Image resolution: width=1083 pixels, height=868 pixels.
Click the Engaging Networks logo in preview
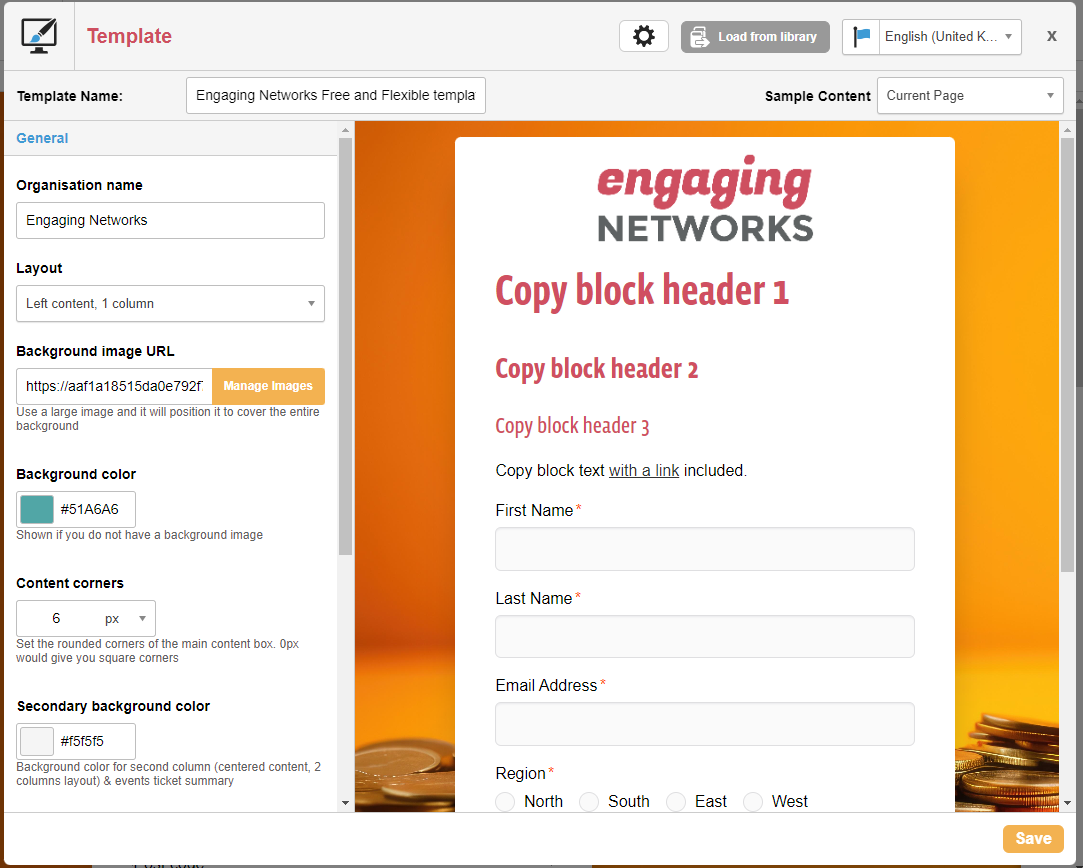(x=705, y=202)
